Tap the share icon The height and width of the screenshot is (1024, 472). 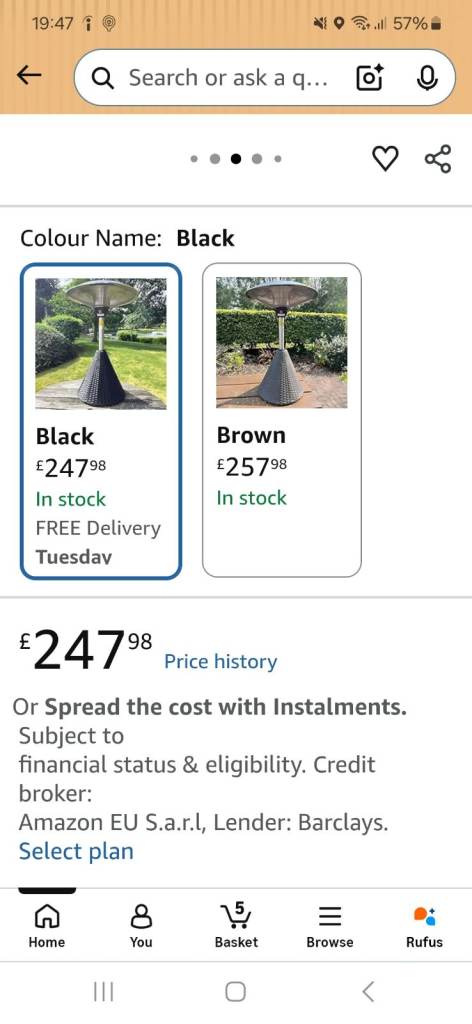point(437,159)
